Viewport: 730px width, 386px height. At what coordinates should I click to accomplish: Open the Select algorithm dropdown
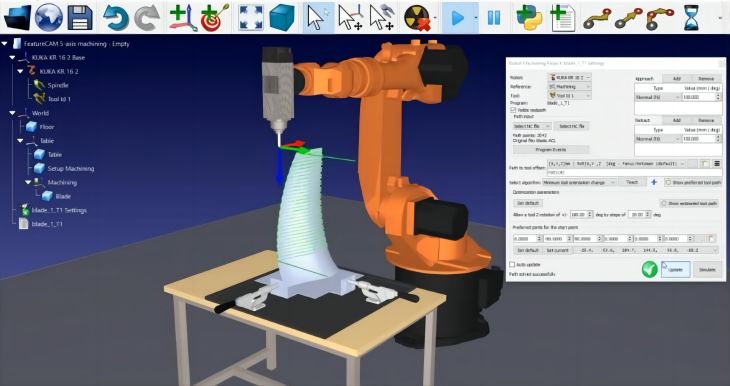pos(580,183)
